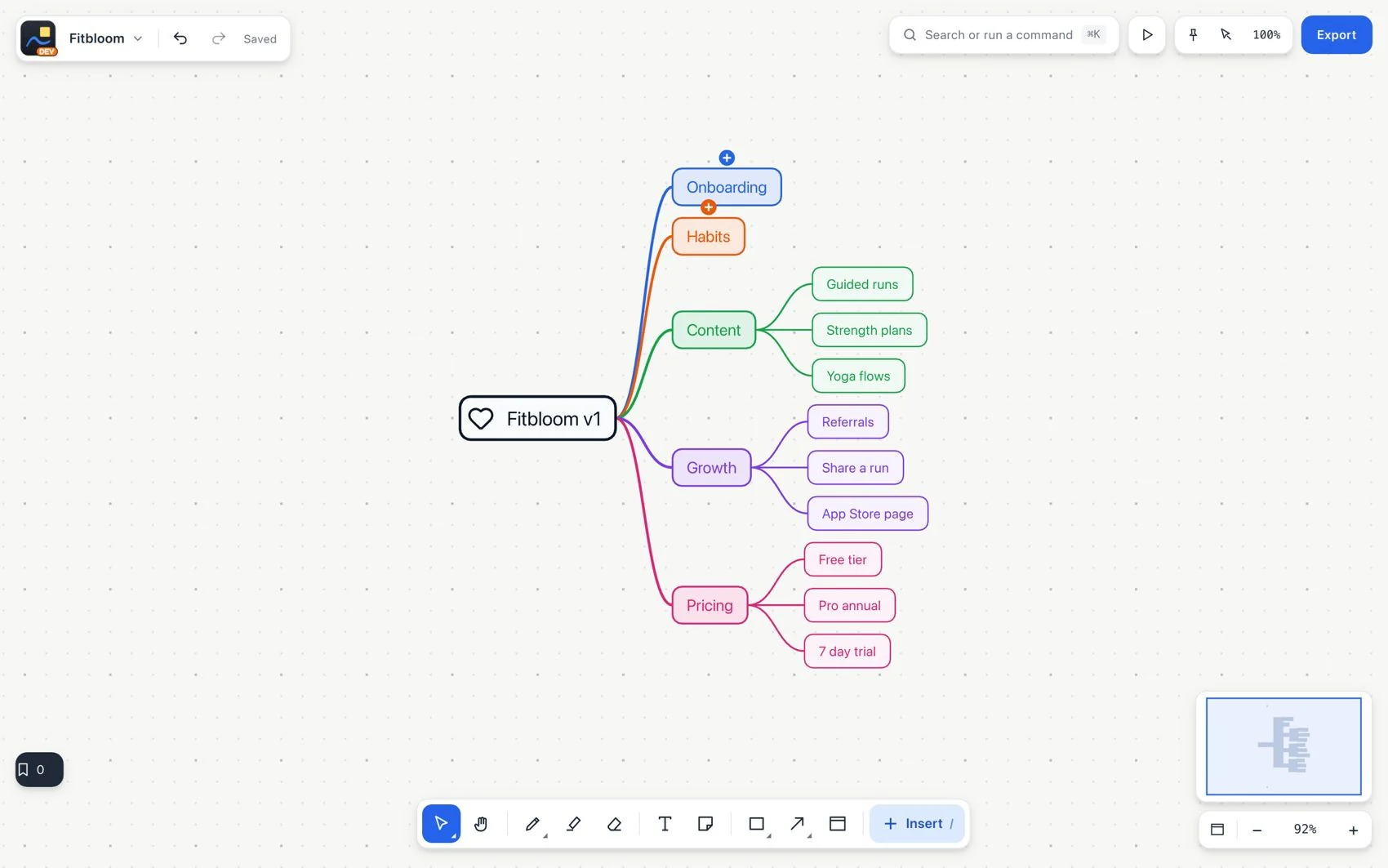Redo the last undone action

pos(218,38)
